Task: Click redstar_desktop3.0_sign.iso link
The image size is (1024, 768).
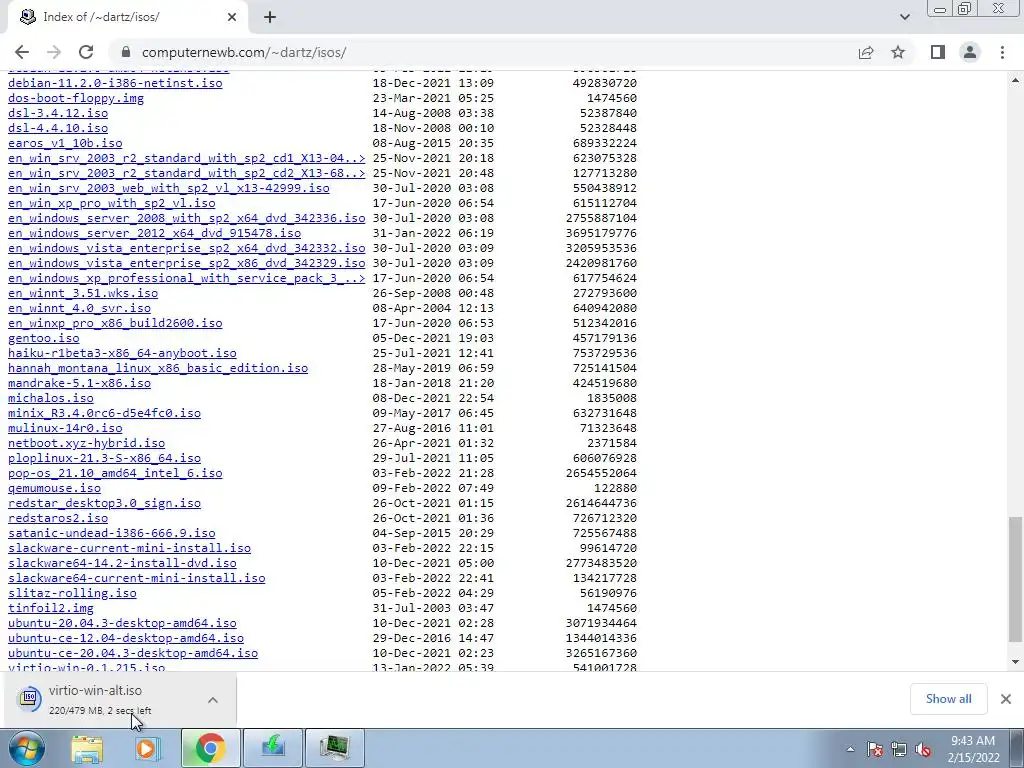Action: [x=104, y=504]
